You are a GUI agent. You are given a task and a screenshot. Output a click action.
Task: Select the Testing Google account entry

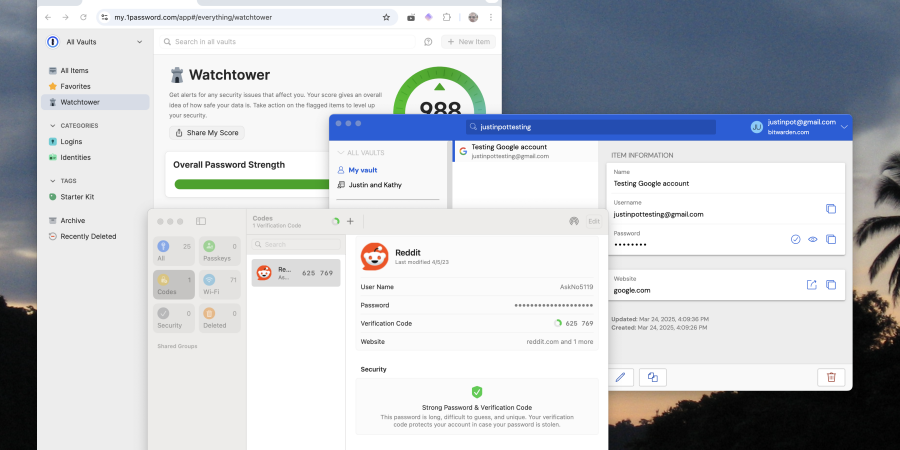525,151
